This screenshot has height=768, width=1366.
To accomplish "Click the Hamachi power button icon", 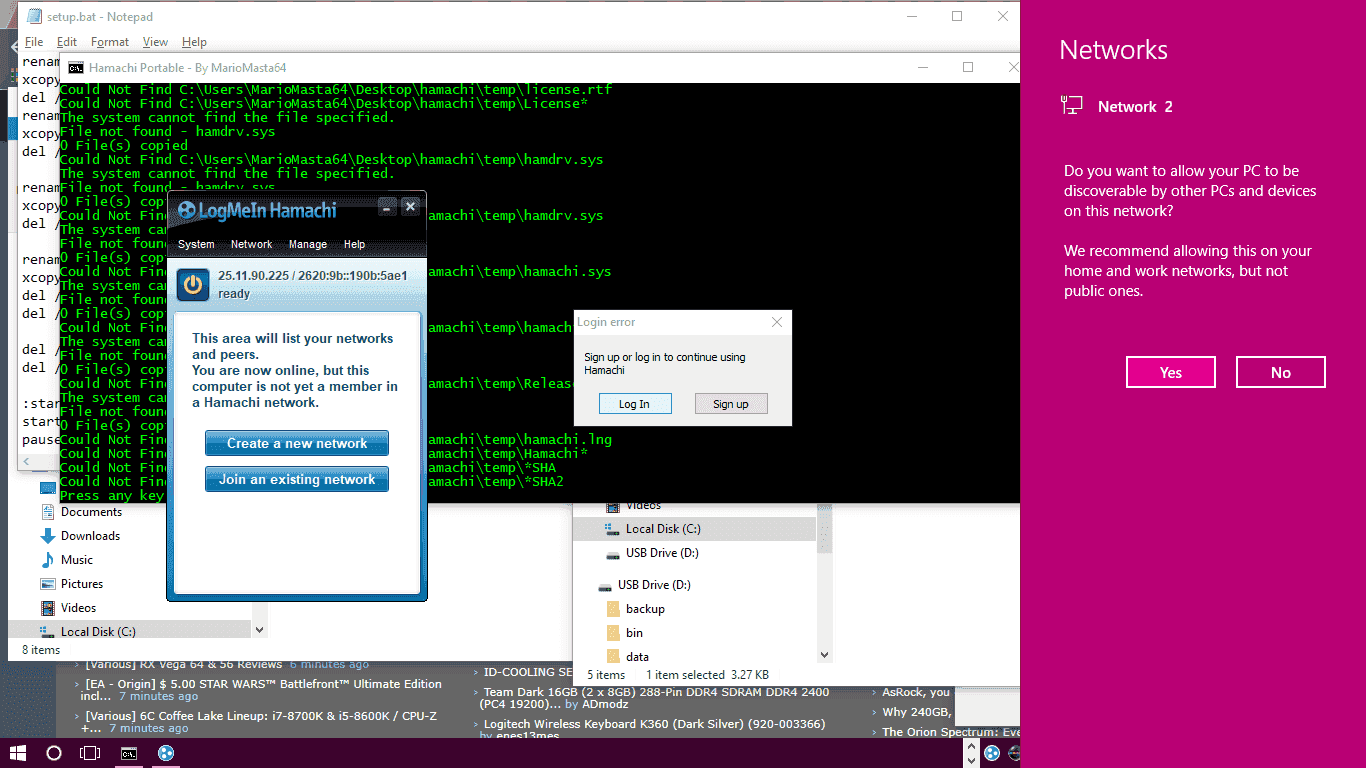I will pos(193,284).
